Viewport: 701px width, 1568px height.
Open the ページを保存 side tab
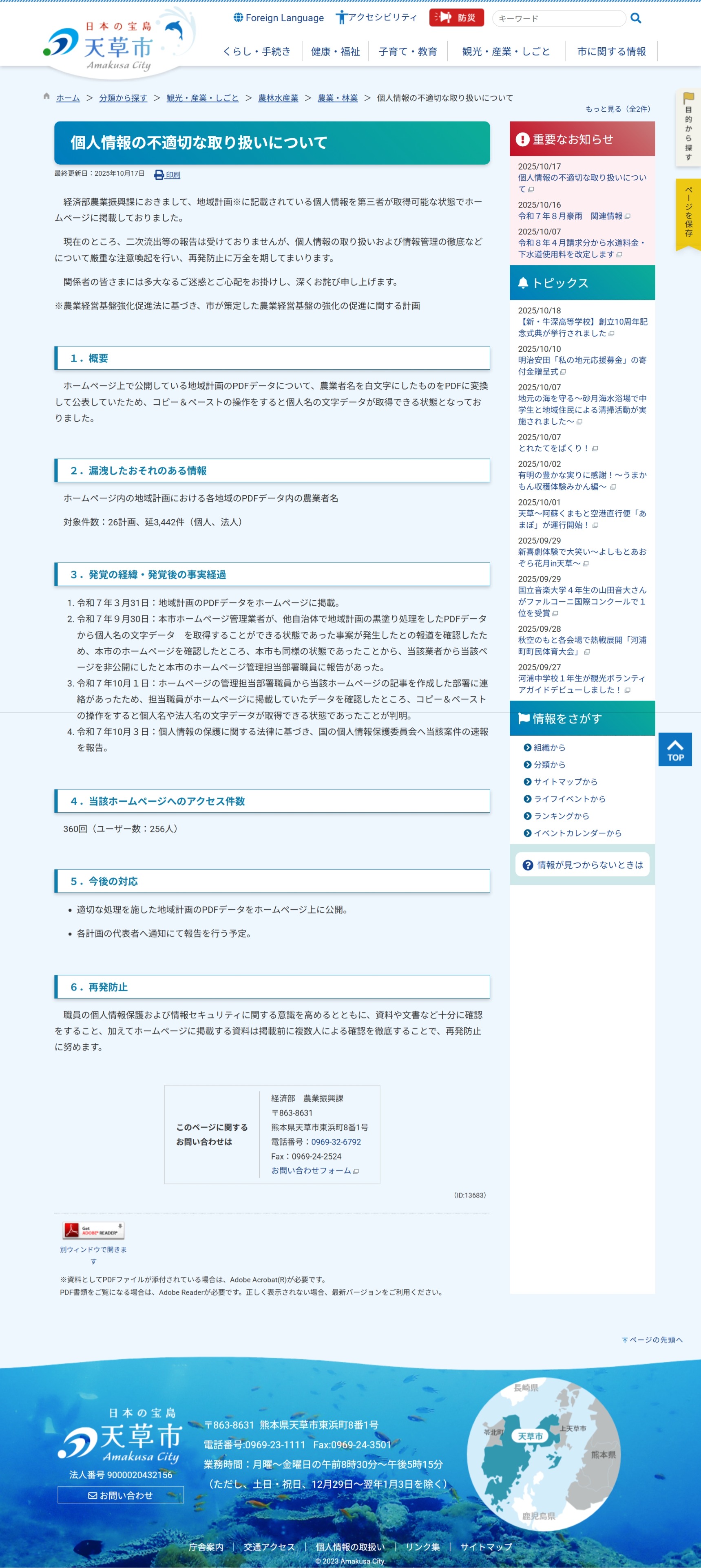pos(688,212)
